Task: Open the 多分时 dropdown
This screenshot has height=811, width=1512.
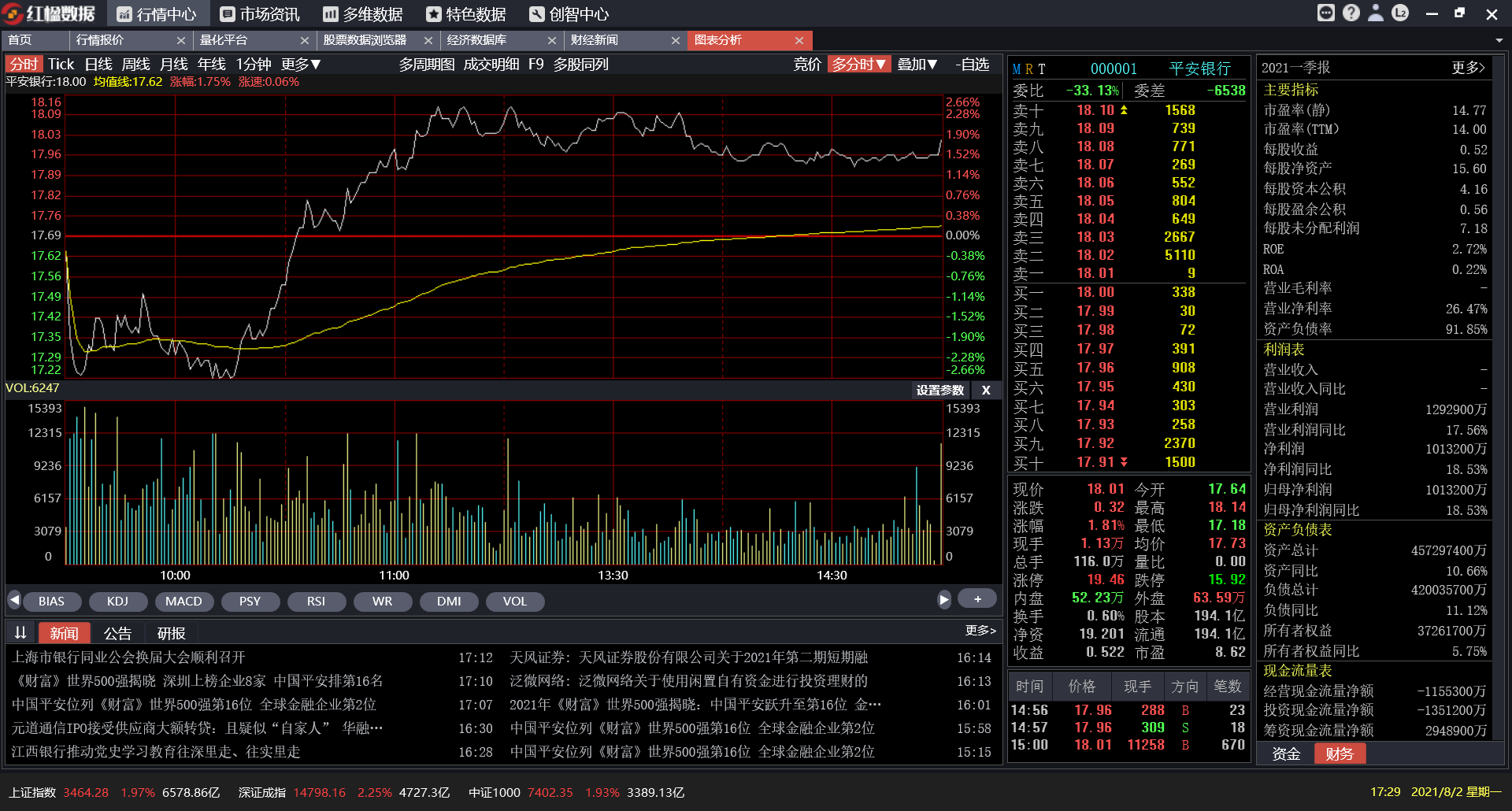Action: coord(859,65)
